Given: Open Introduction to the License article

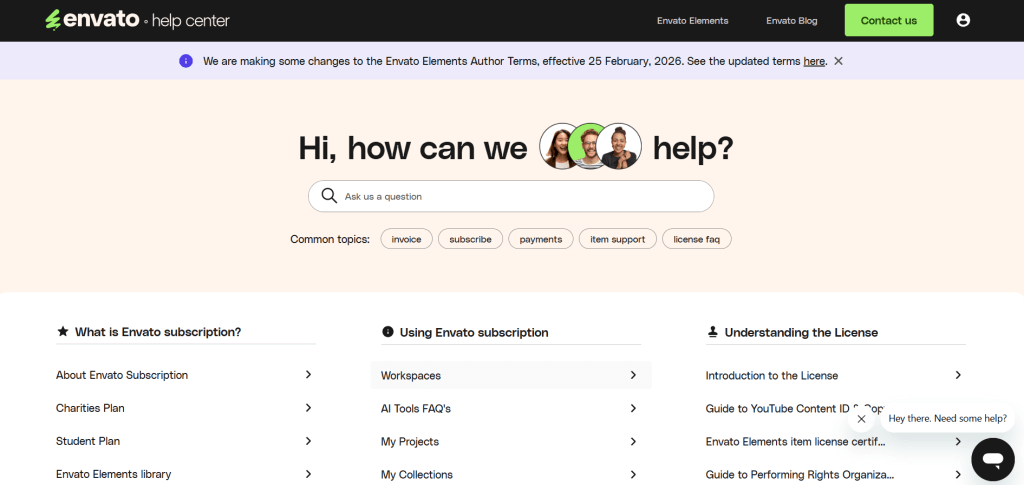Looking at the screenshot, I should coord(772,376).
